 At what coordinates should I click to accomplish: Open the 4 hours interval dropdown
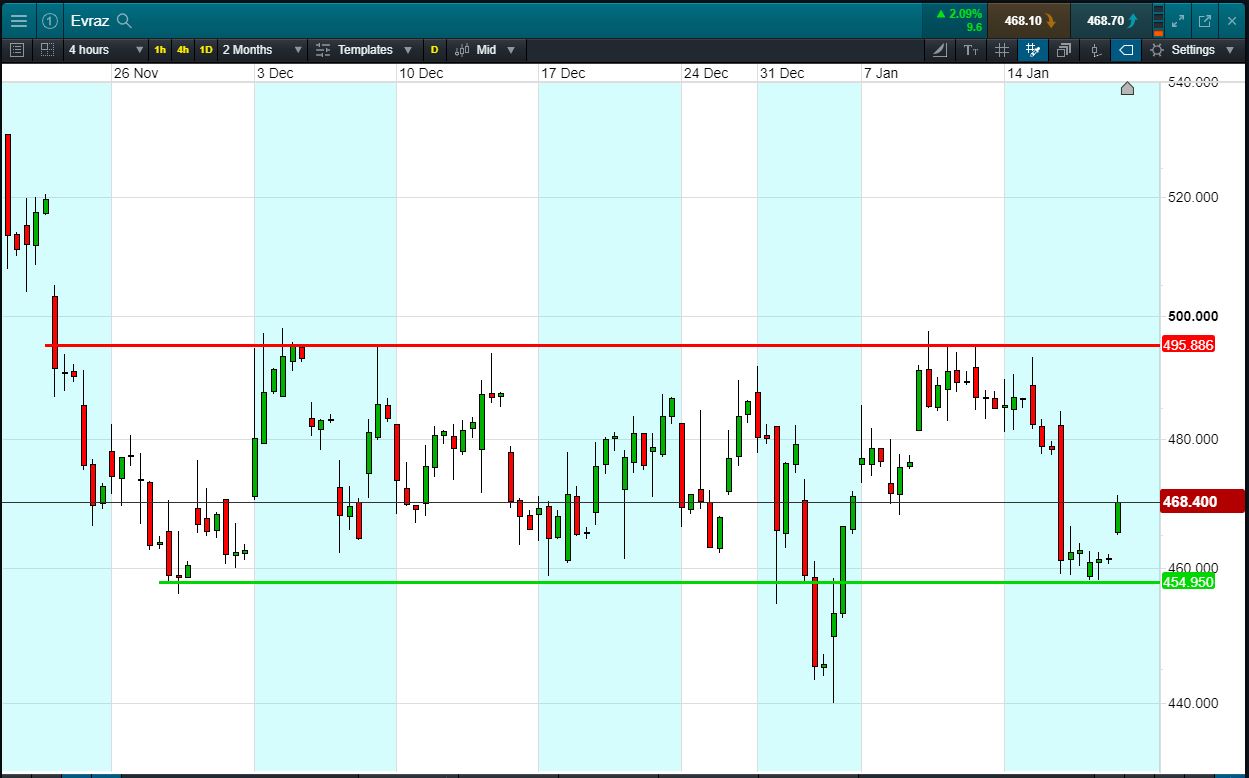104,49
